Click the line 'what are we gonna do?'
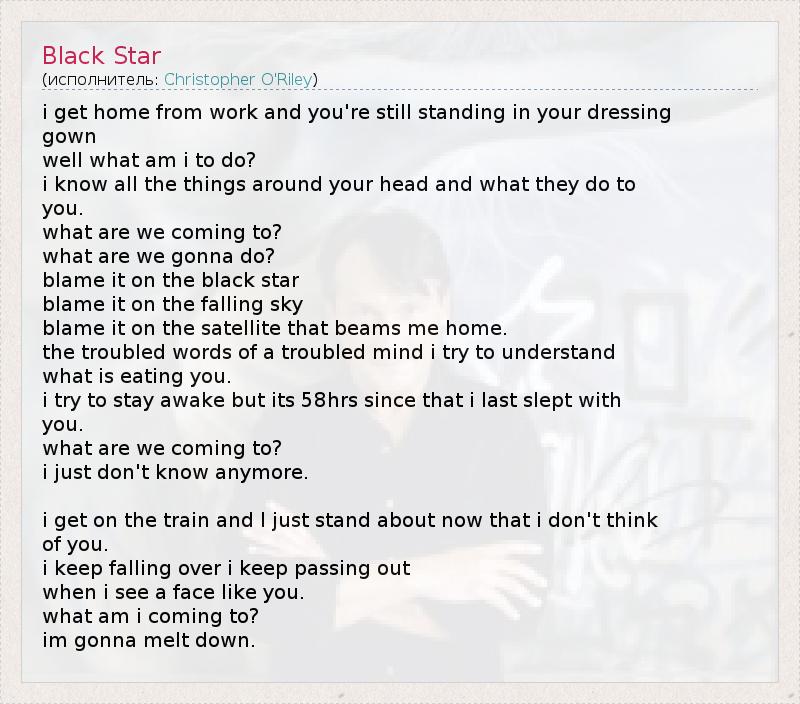 tap(158, 256)
